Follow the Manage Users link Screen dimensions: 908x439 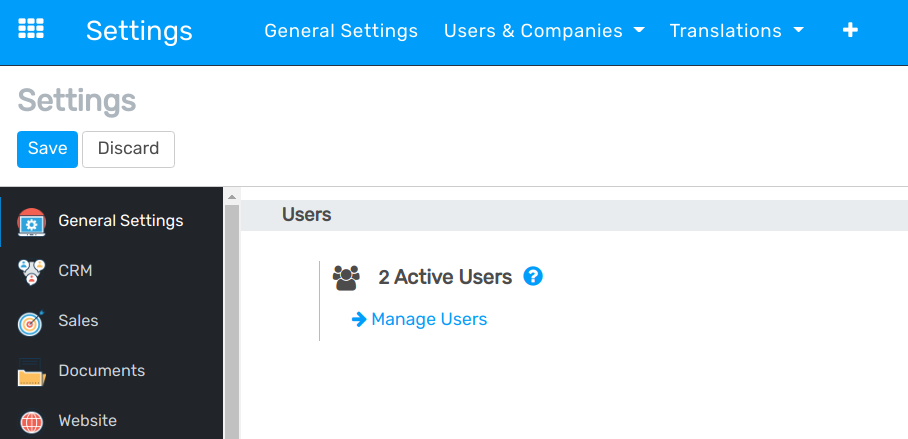click(x=428, y=319)
